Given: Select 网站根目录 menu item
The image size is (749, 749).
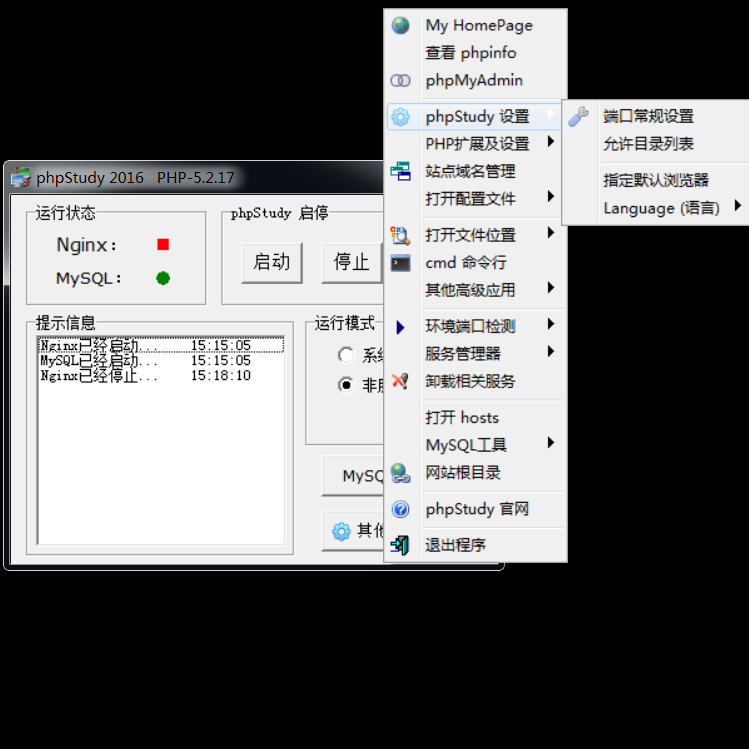Looking at the screenshot, I should point(477,473).
